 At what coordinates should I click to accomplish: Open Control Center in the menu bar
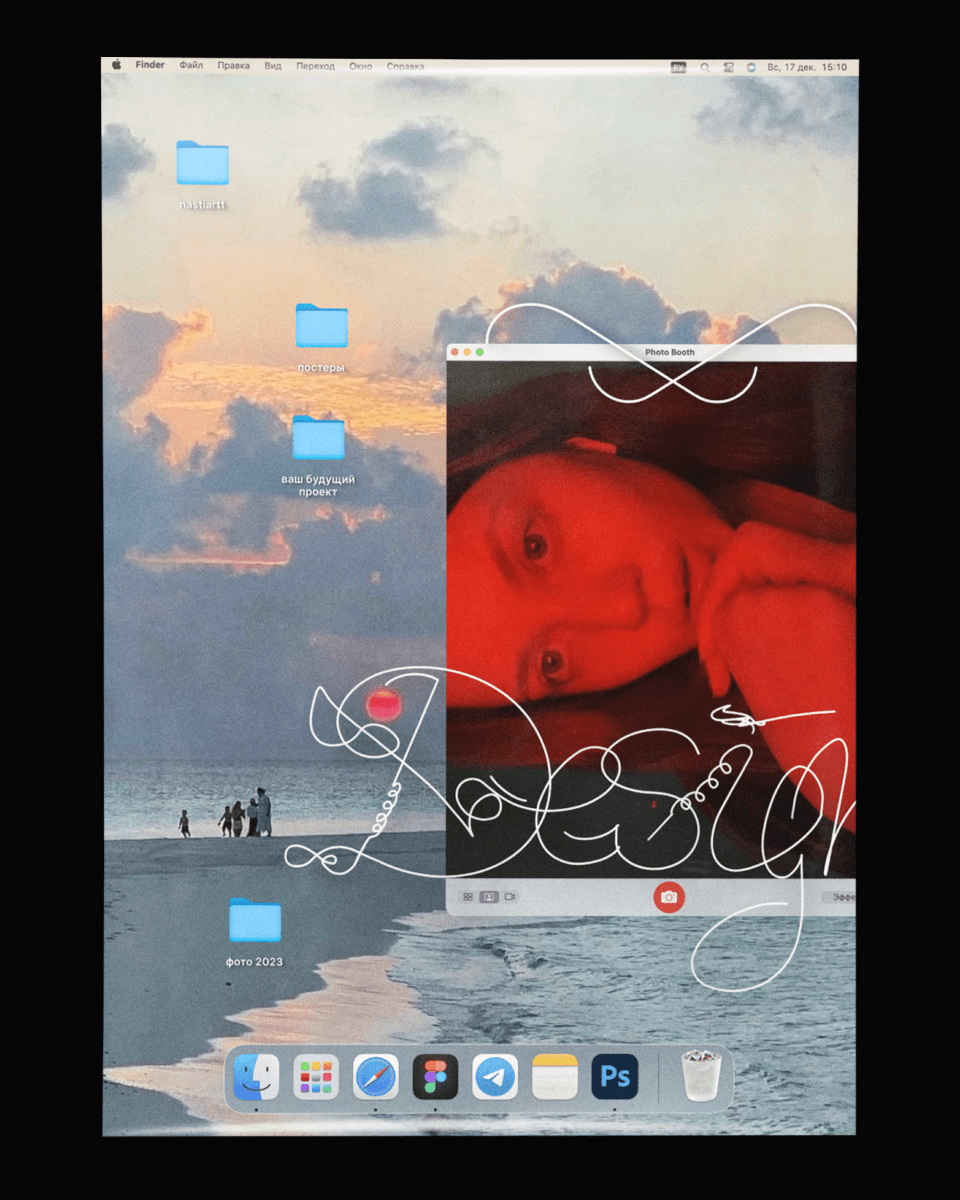tap(728, 67)
